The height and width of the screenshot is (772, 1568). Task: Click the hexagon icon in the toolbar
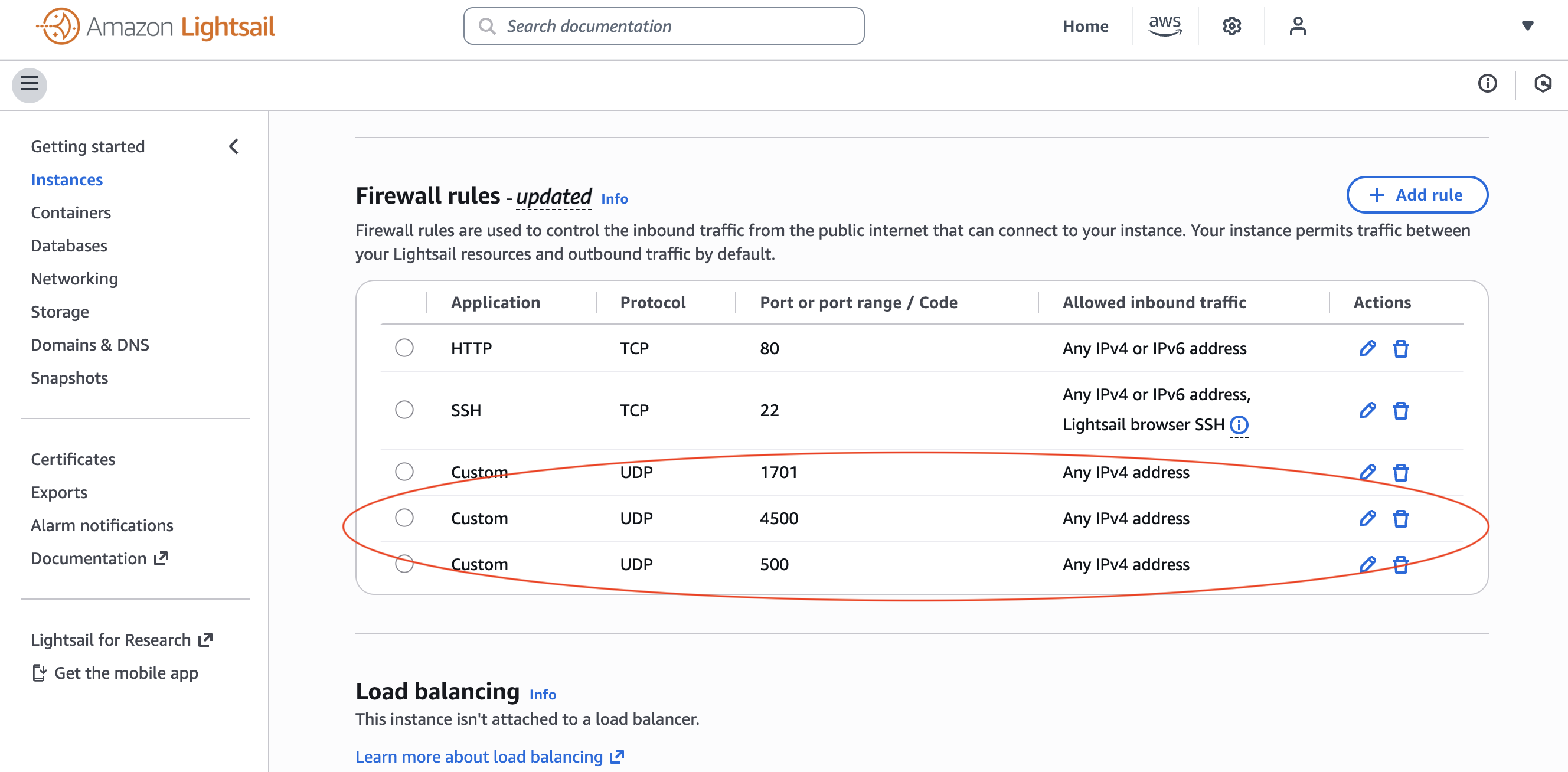pos(1543,83)
